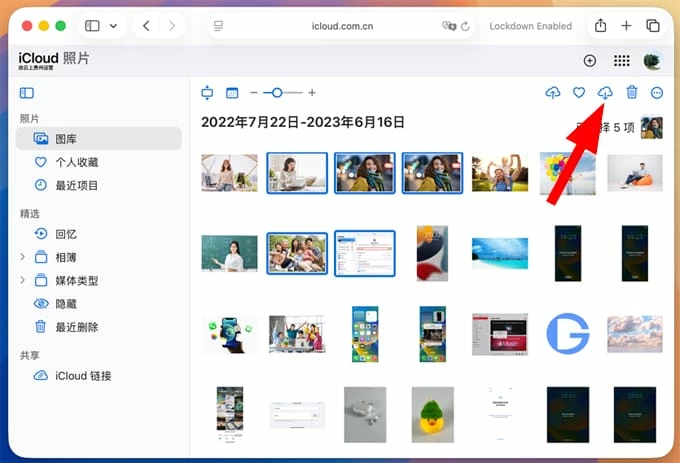Viewport: 680px width, 463px height.
Task: Expand the 相簿 albums section
Action: 22,257
